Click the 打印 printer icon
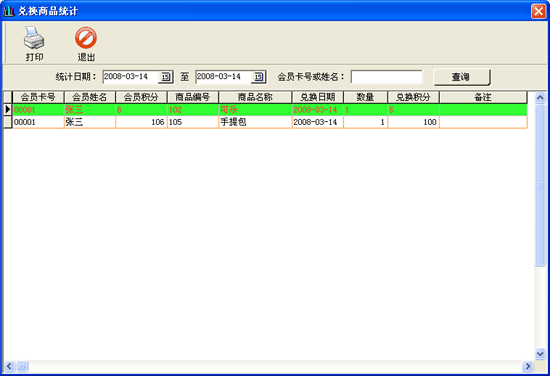550x376 pixels. [34, 38]
